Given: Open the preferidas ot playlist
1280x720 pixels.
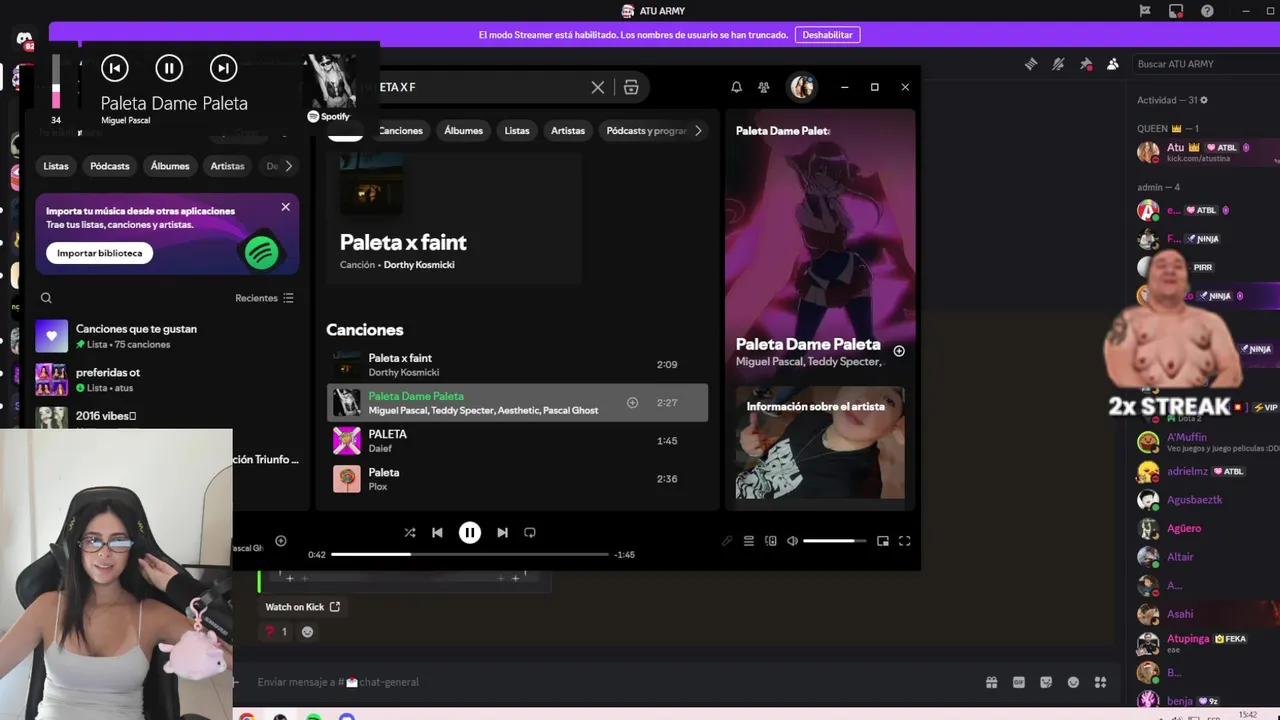Looking at the screenshot, I should [x=166, y=380].
